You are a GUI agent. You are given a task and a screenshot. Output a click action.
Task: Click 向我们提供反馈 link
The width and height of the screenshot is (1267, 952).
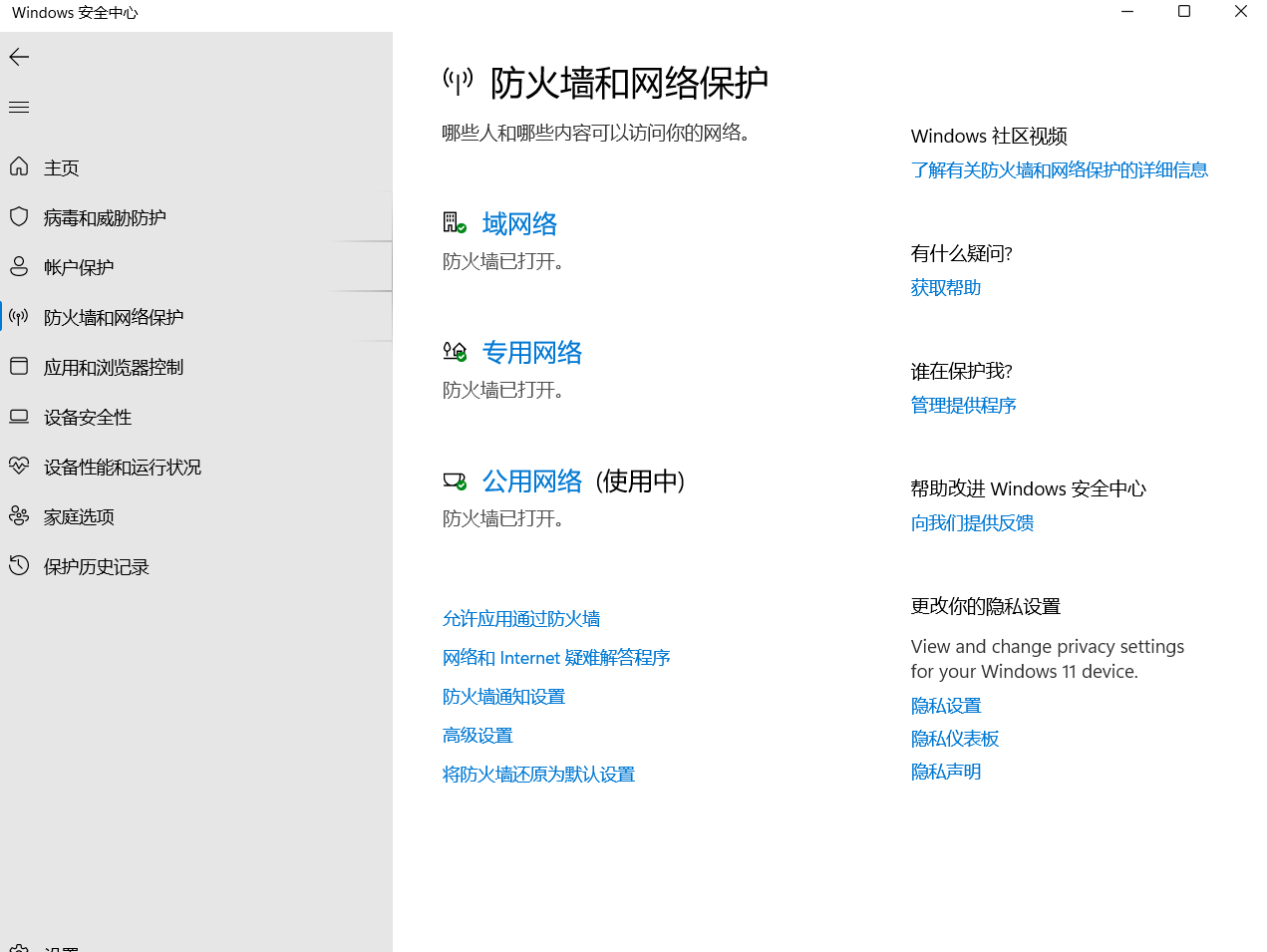(972, 523)
